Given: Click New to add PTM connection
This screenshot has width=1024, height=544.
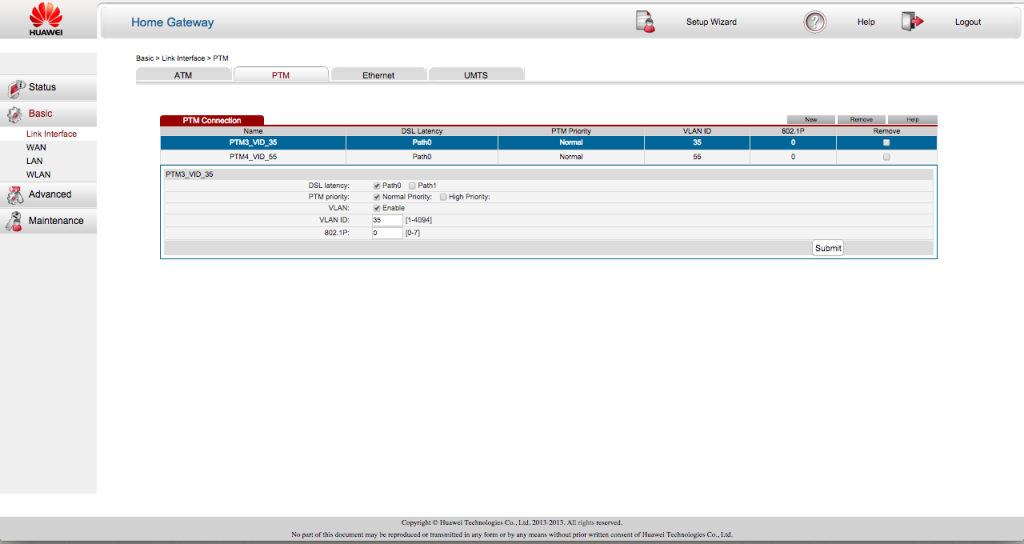Looking at the screenshot, I should click(x=811, y=119).
